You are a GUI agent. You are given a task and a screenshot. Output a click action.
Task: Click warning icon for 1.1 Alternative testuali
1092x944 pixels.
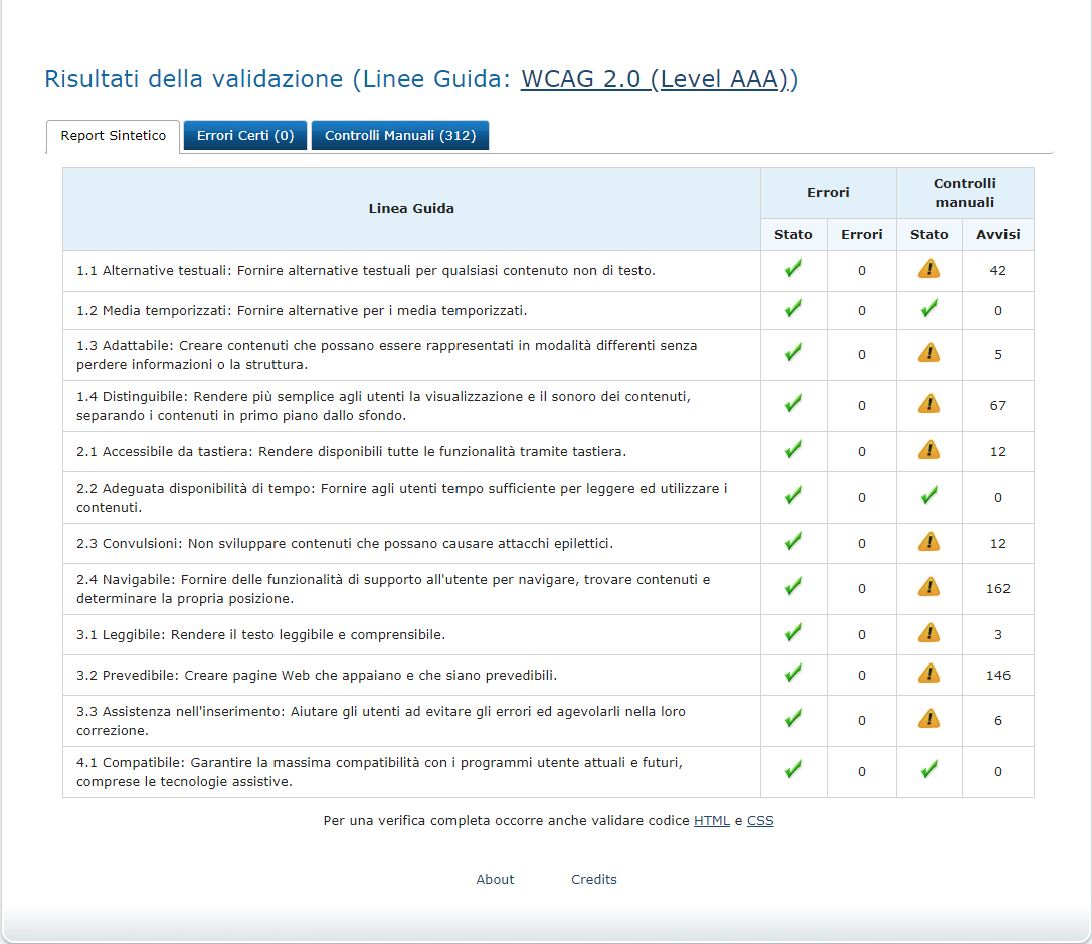[x=929, y=269]
